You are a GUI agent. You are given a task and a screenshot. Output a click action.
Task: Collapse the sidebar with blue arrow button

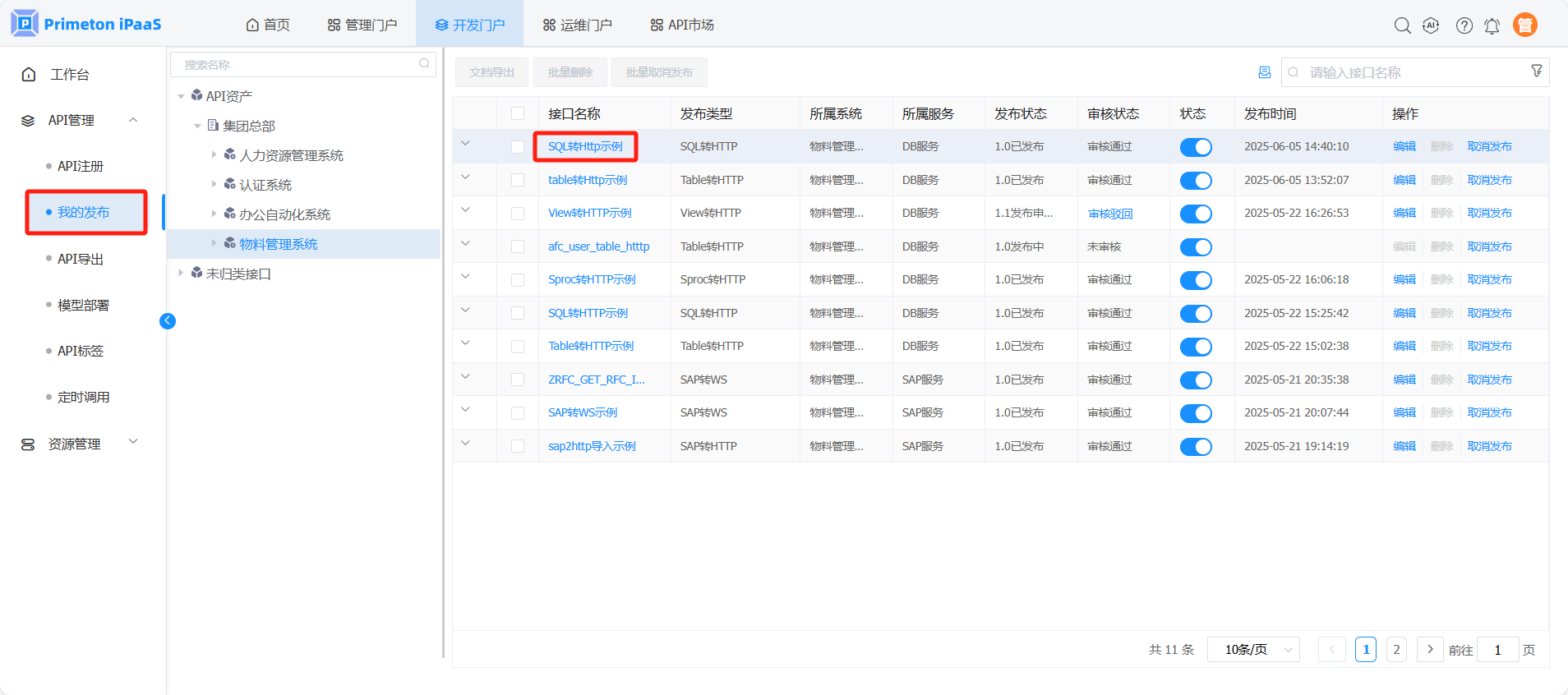168,321
